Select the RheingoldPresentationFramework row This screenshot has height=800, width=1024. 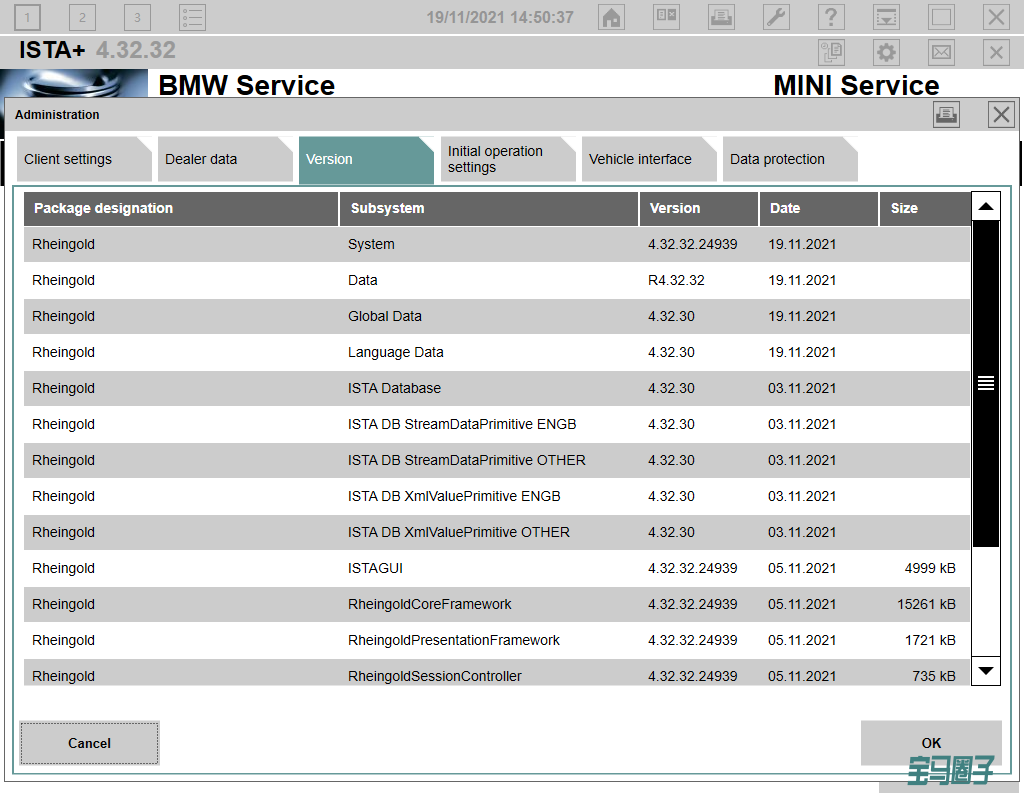point(497,639)
